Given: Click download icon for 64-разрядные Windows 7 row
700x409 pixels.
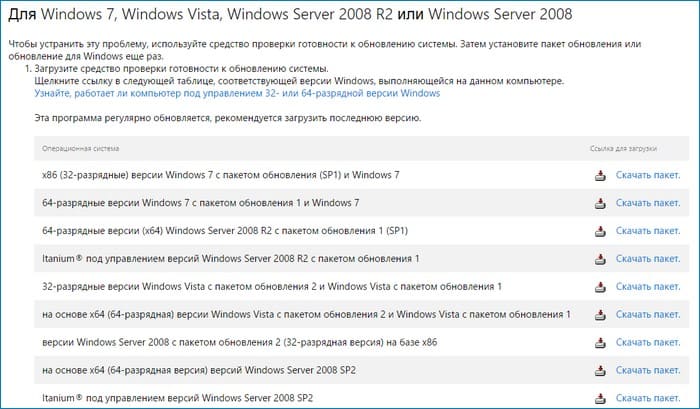Looking at the screenshot, I should [x=600, y=203].
